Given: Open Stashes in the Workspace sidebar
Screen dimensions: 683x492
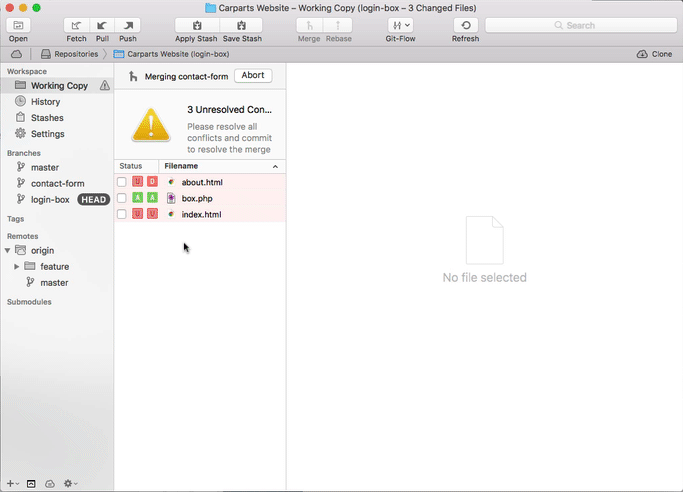Looking at the screenshot, I should click(46, 118).
